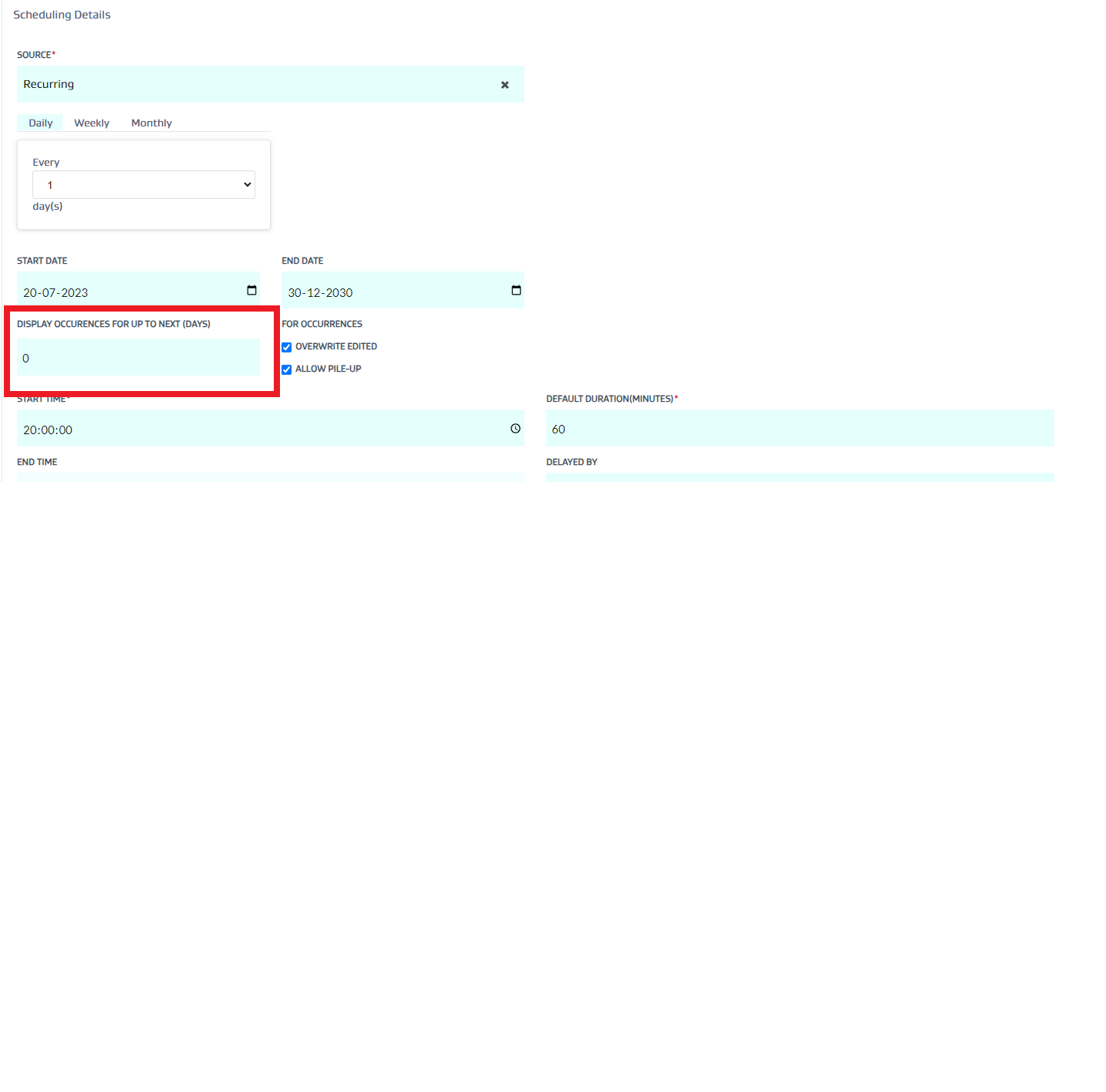Open the start date calendar picker
Screen dimensions: 1106x1092
pos(251,291)
